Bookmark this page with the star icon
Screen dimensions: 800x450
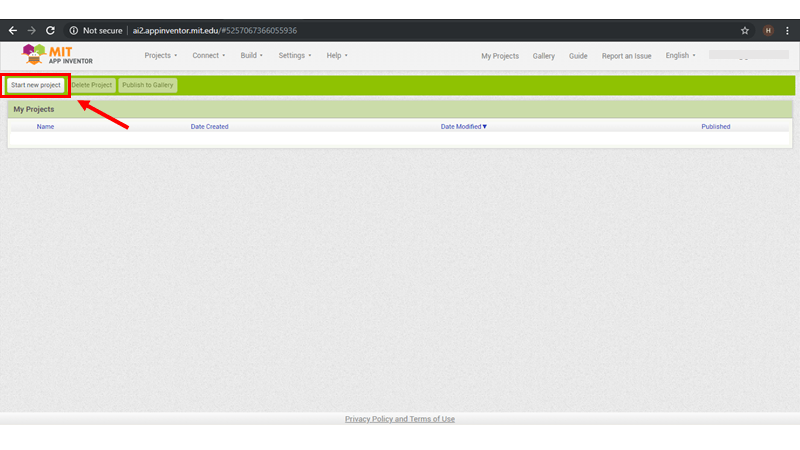pyautogui.click(x=744, y=31)
